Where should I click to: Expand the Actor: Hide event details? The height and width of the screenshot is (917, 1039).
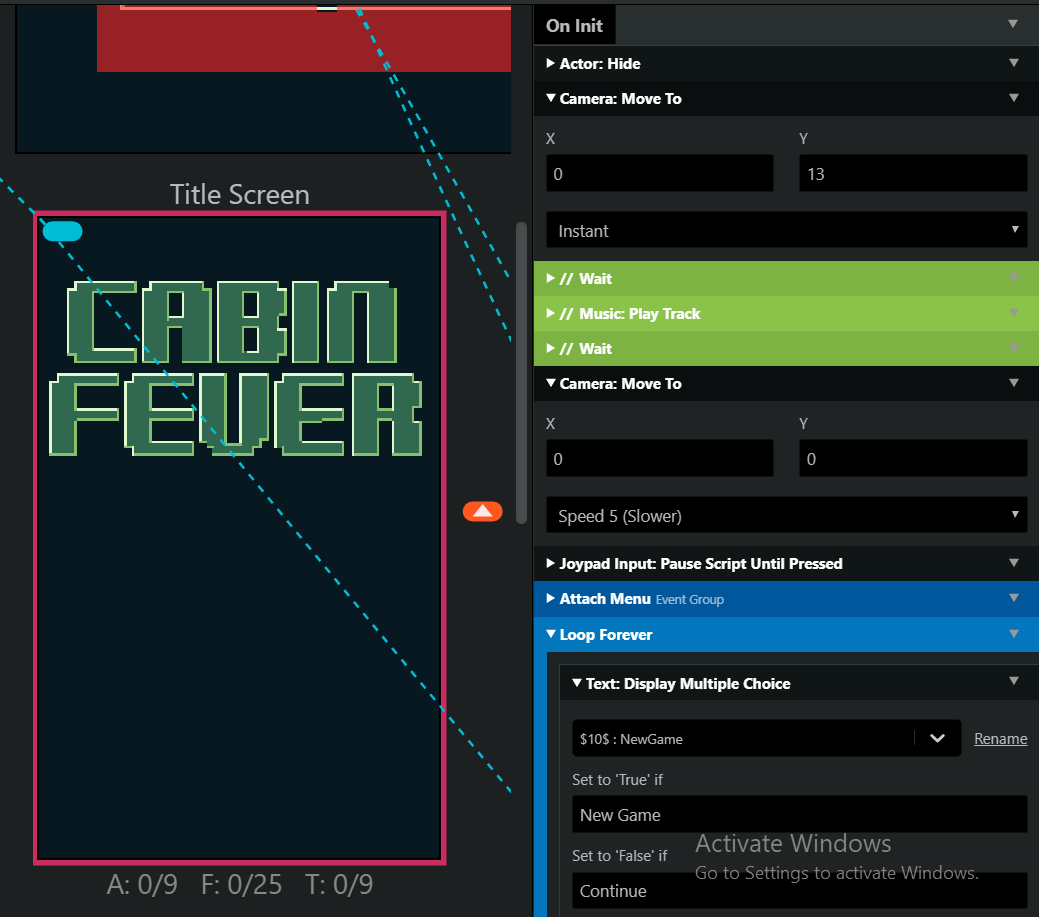point(550,63)
